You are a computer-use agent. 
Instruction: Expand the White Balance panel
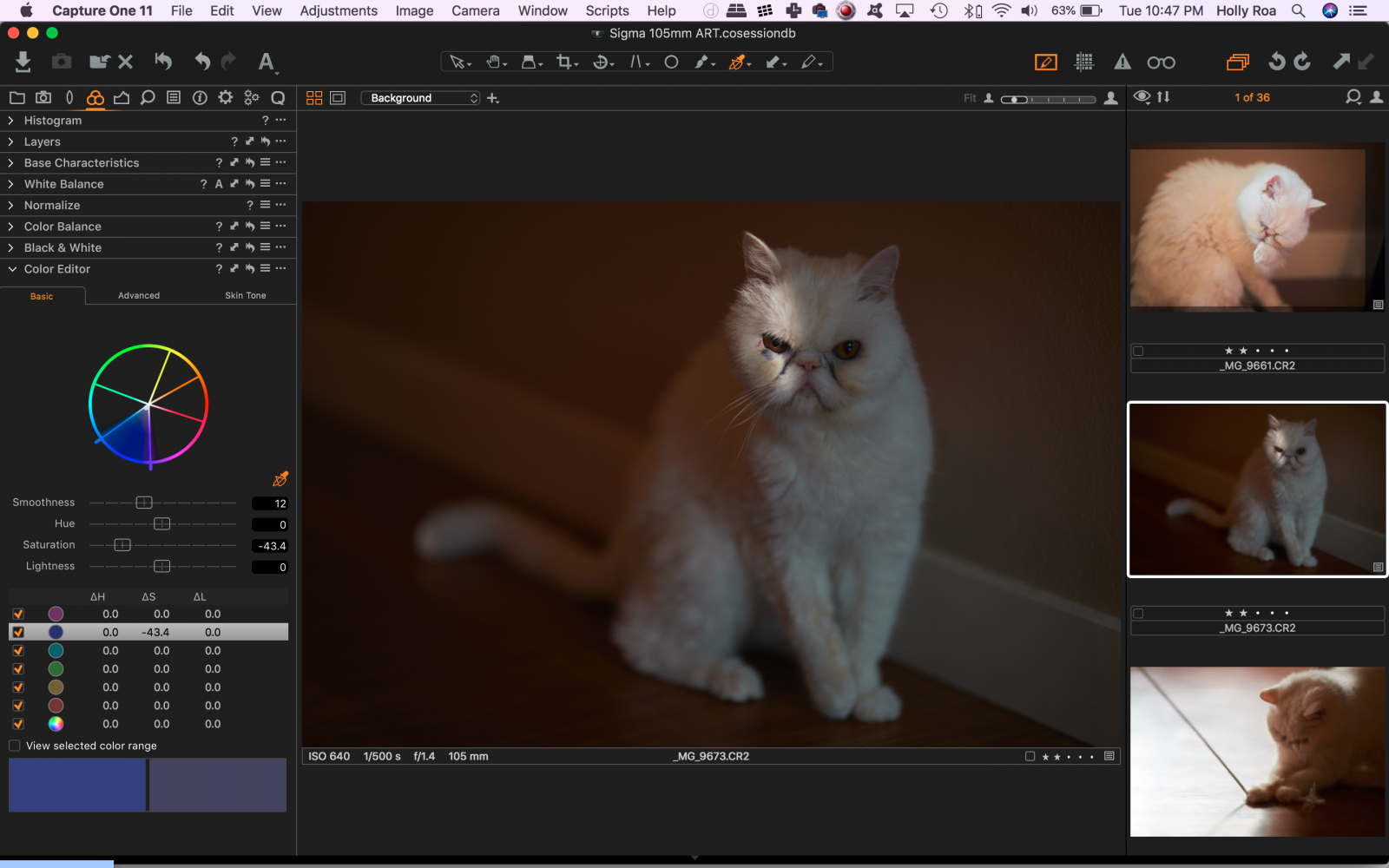[11, 183]
